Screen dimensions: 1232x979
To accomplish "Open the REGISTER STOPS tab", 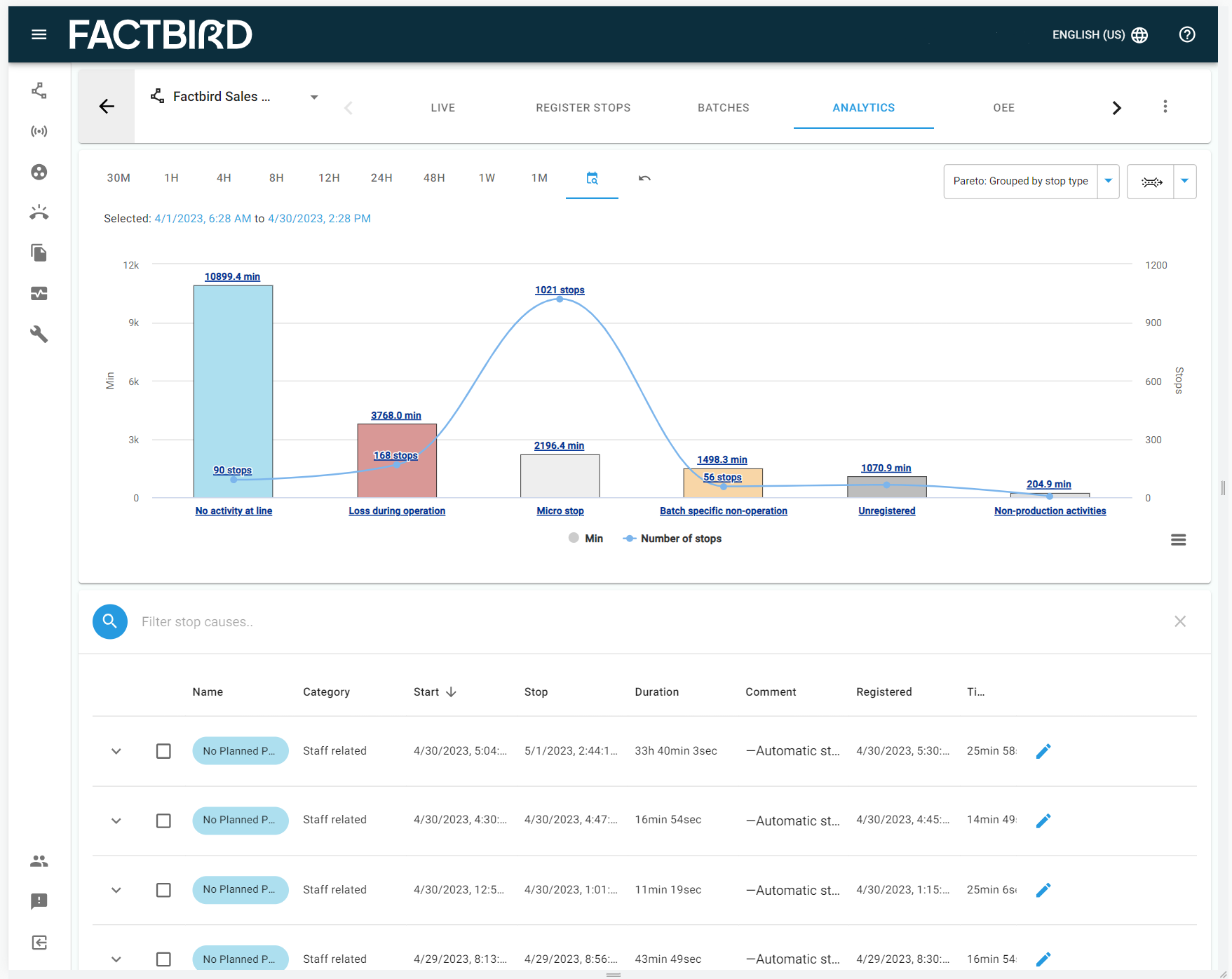I will tap(583, 107).
